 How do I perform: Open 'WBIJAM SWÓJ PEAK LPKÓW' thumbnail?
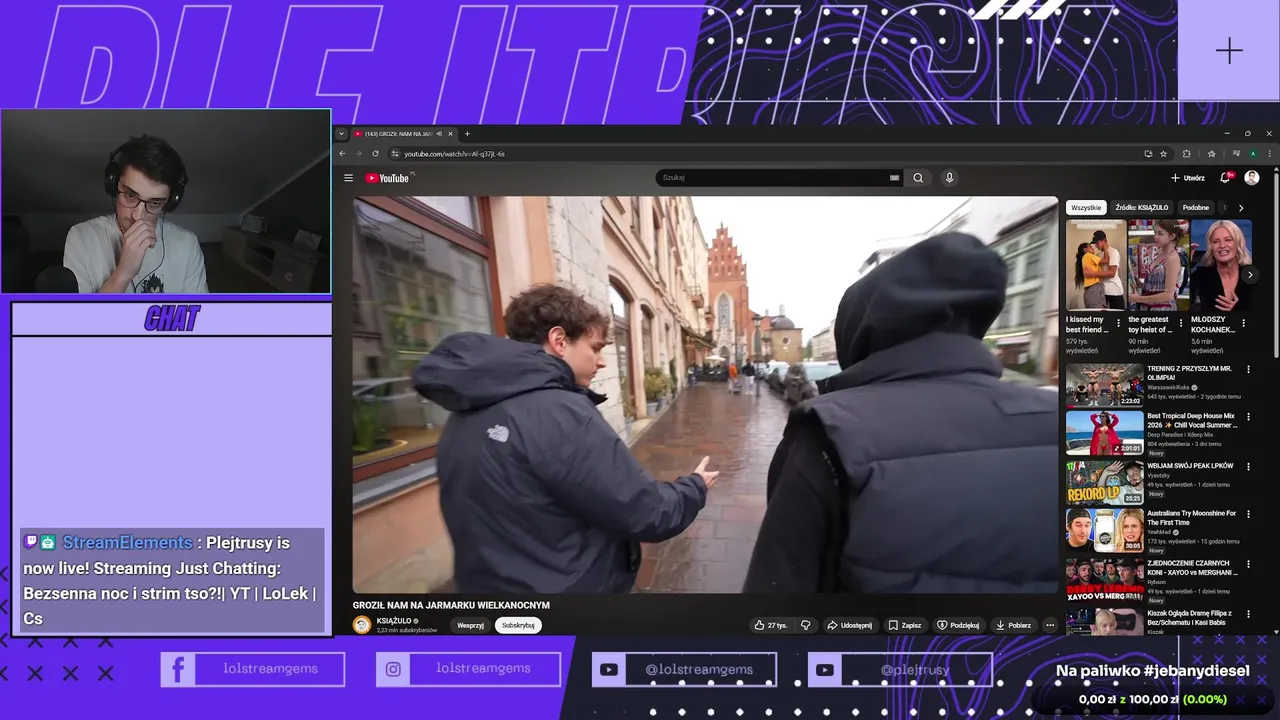click(1105, 482)
